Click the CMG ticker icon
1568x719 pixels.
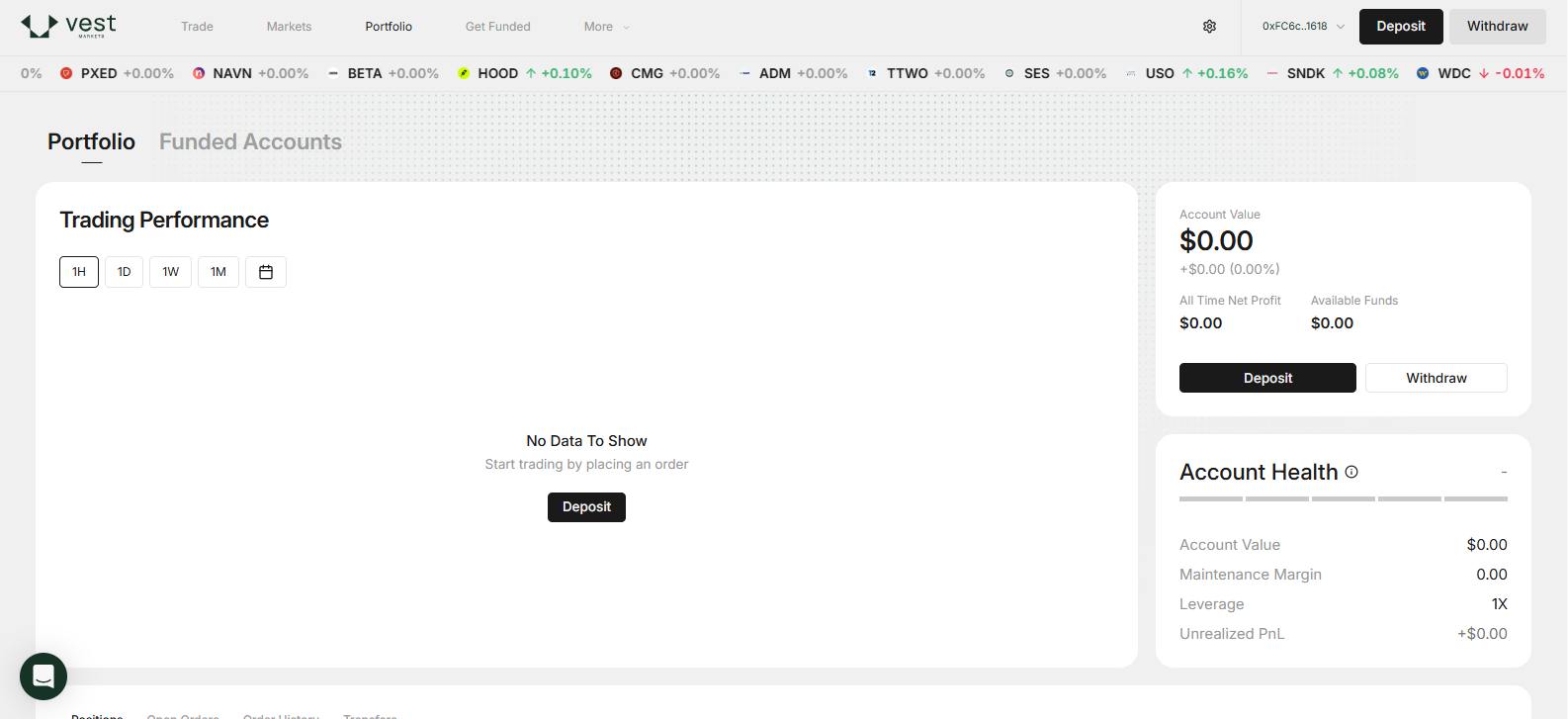click(x=616, y=73)
